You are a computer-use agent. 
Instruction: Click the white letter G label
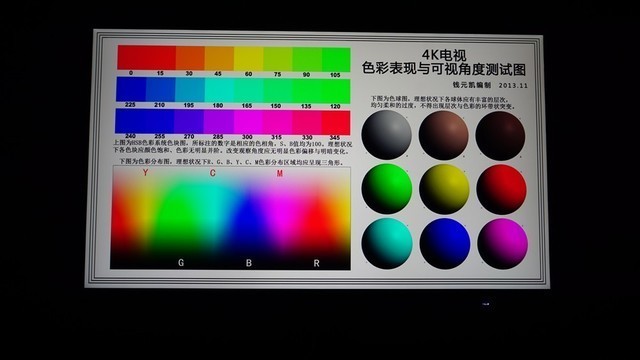(181, 263)
